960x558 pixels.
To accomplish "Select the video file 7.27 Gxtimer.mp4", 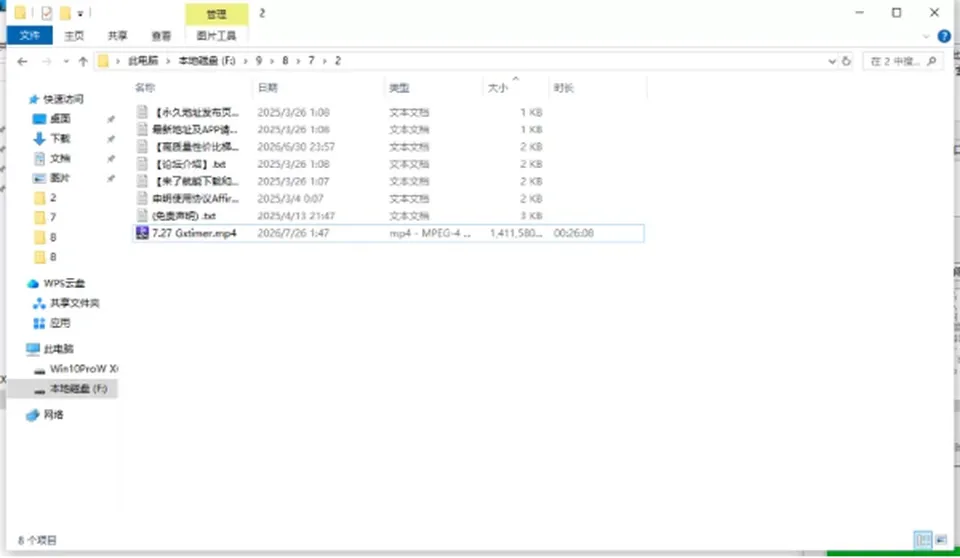I will click(194, 233).
